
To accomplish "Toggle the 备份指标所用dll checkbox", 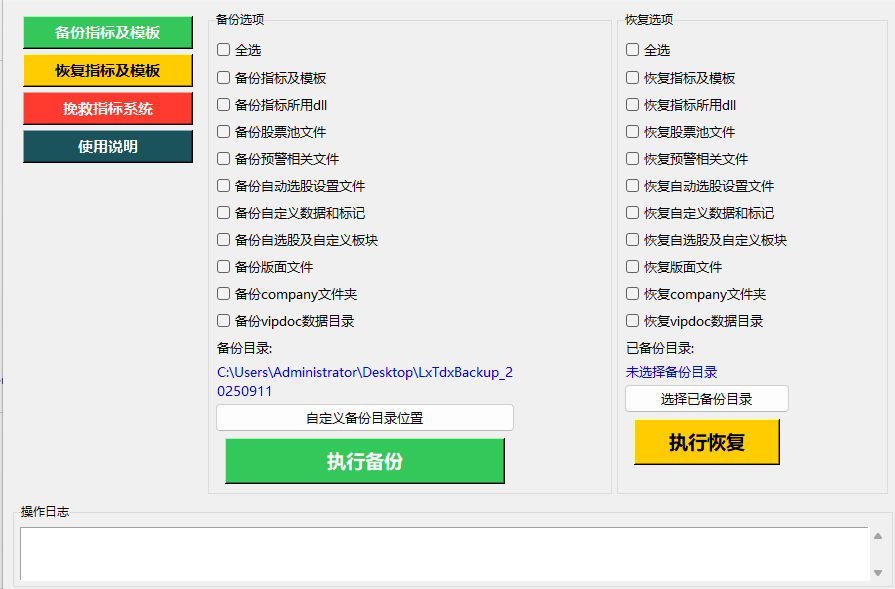I will [x=224, y=105].
